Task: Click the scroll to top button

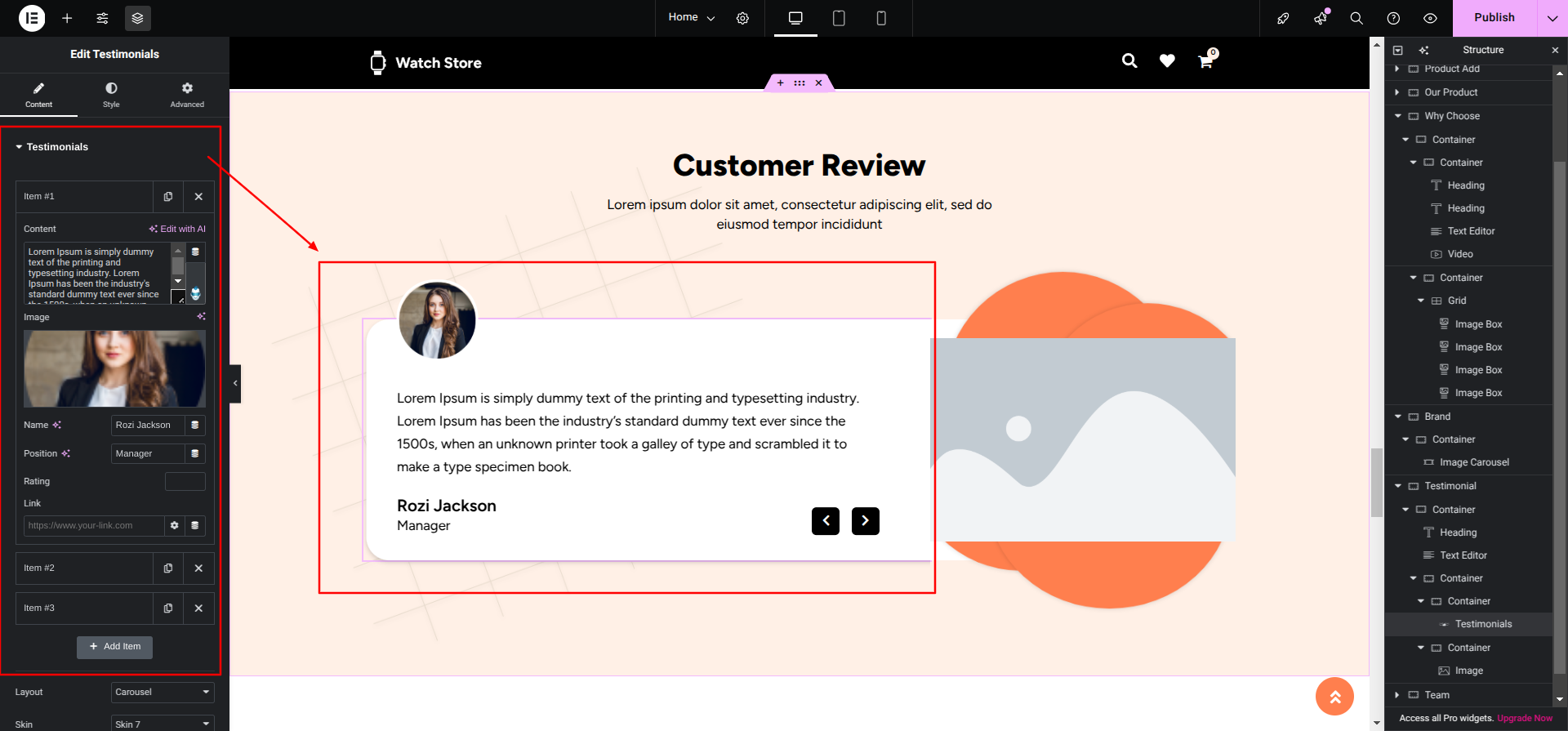Action: [1334, 697]
